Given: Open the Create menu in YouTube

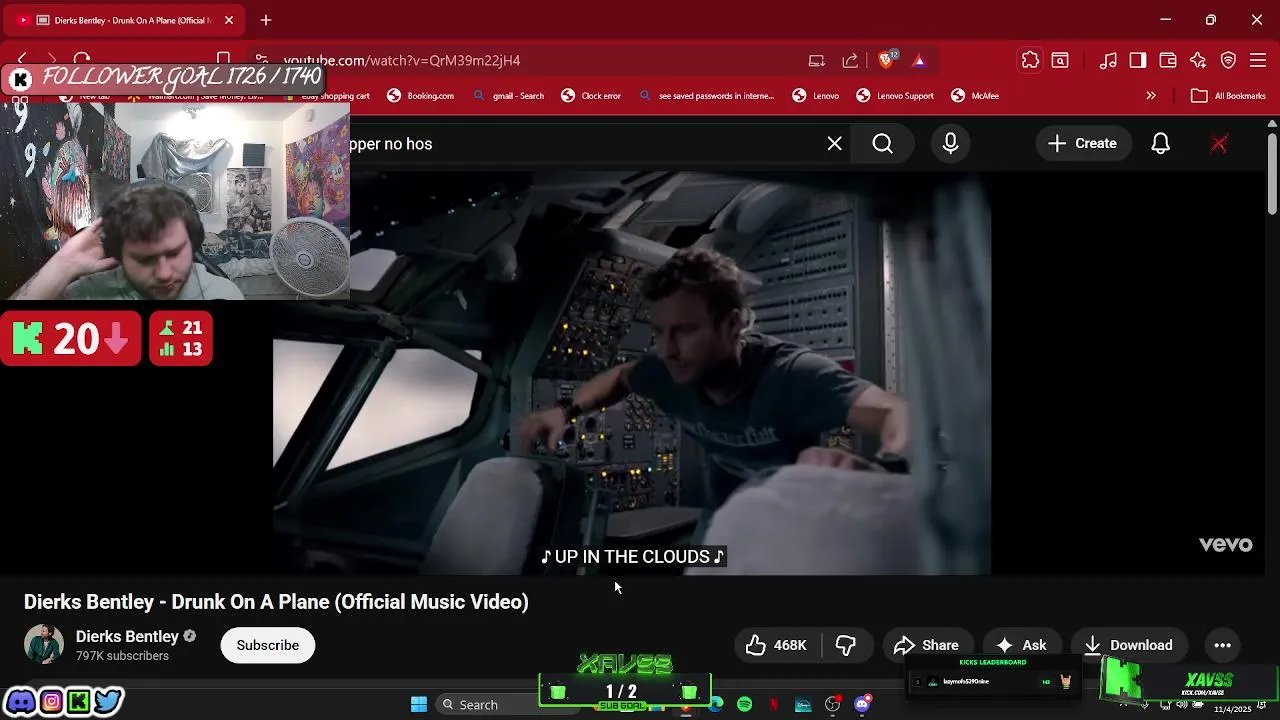Looking at the screenshot, I should pos(1082,144).
